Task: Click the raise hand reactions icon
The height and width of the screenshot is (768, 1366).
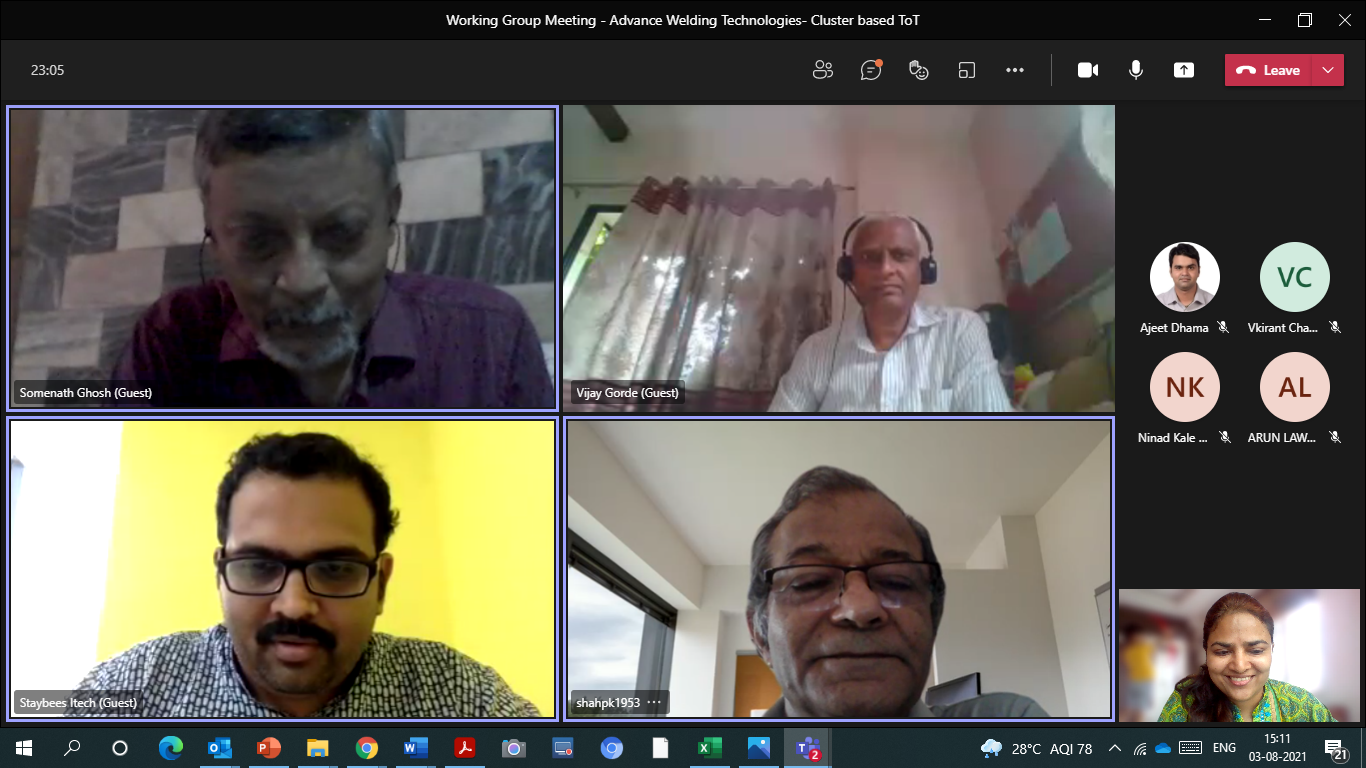Action: pos(918,70)
